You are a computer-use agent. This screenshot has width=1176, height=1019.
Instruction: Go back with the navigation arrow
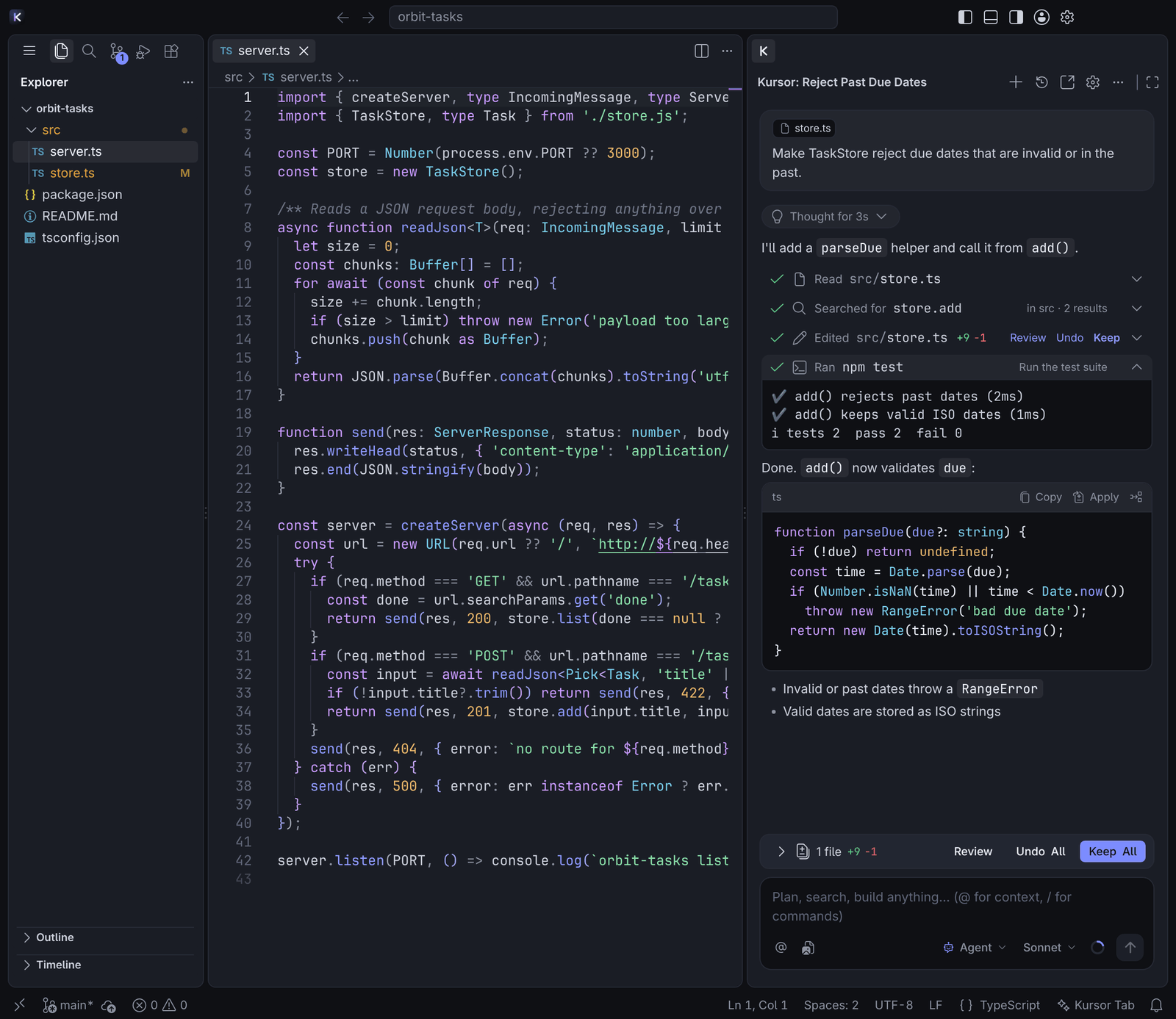[343, 17]
